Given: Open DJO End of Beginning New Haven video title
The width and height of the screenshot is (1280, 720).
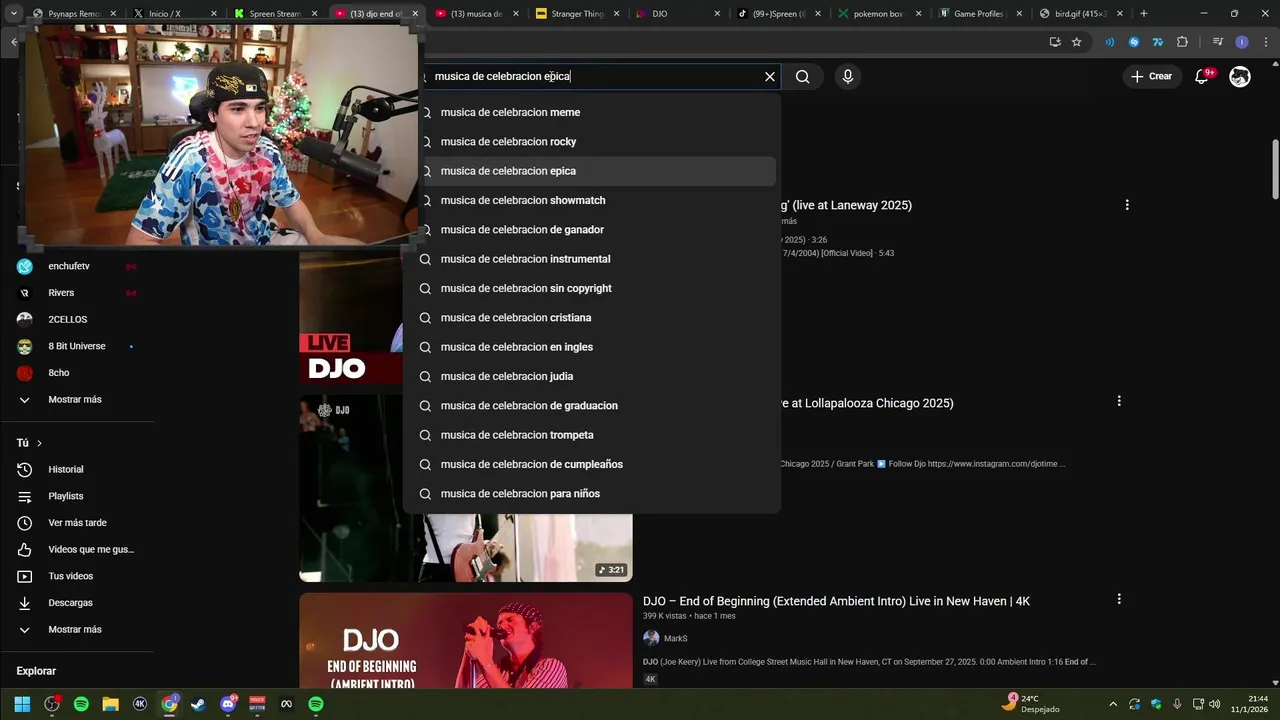Looking at the screenshot, I should point(836,601).
